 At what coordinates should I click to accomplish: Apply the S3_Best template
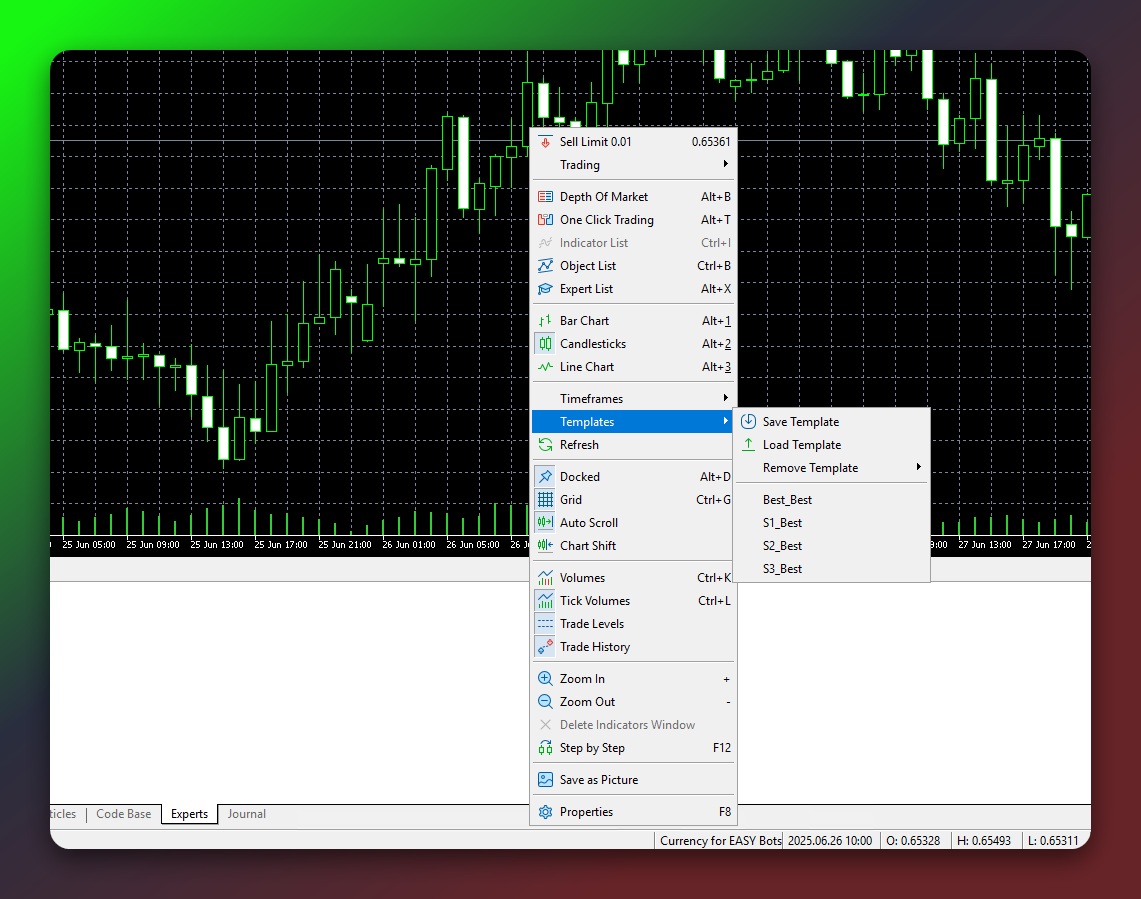(832, 569)
